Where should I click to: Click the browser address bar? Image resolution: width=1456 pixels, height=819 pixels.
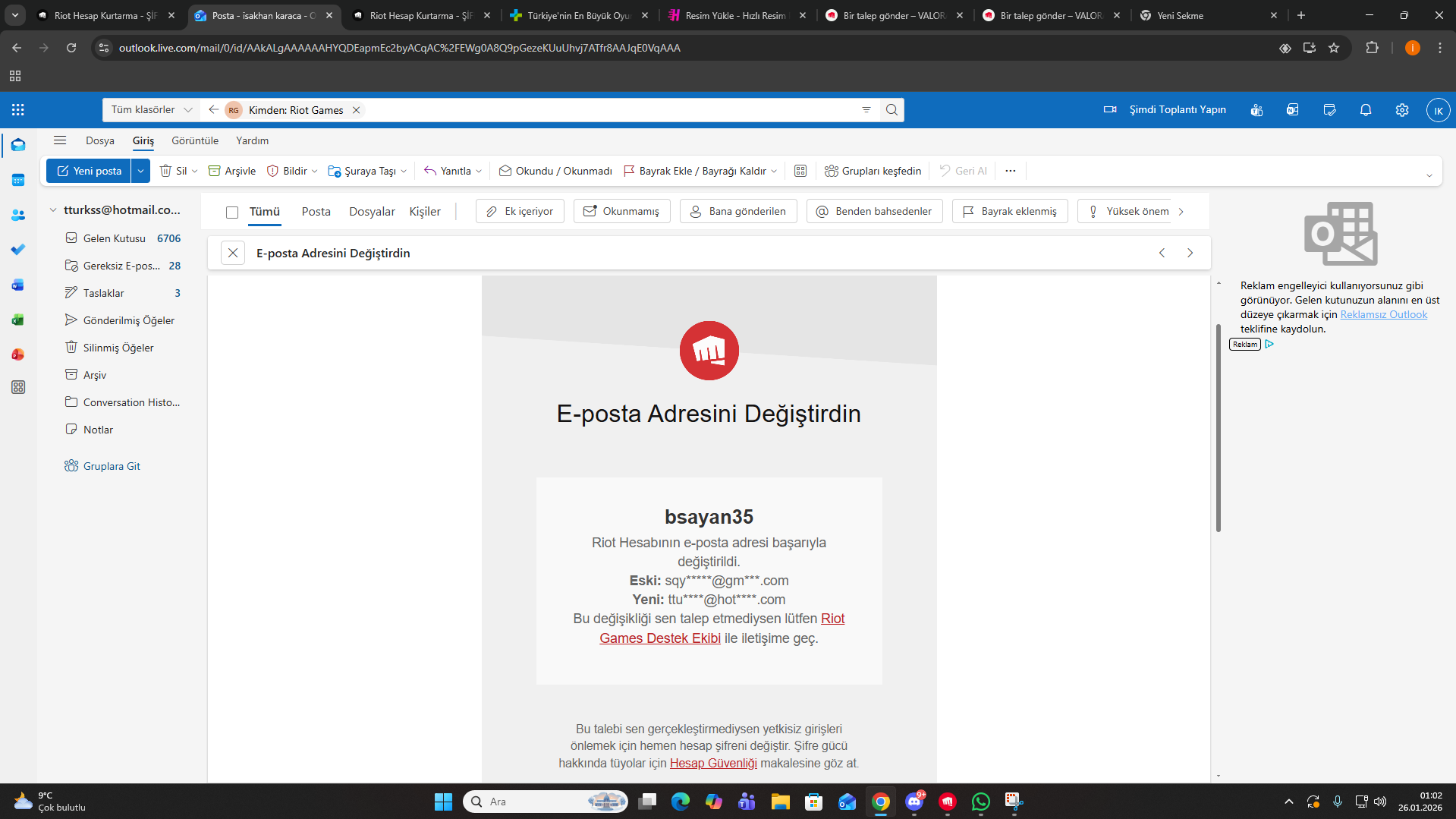pyautogui.click(x=683, y=48)
